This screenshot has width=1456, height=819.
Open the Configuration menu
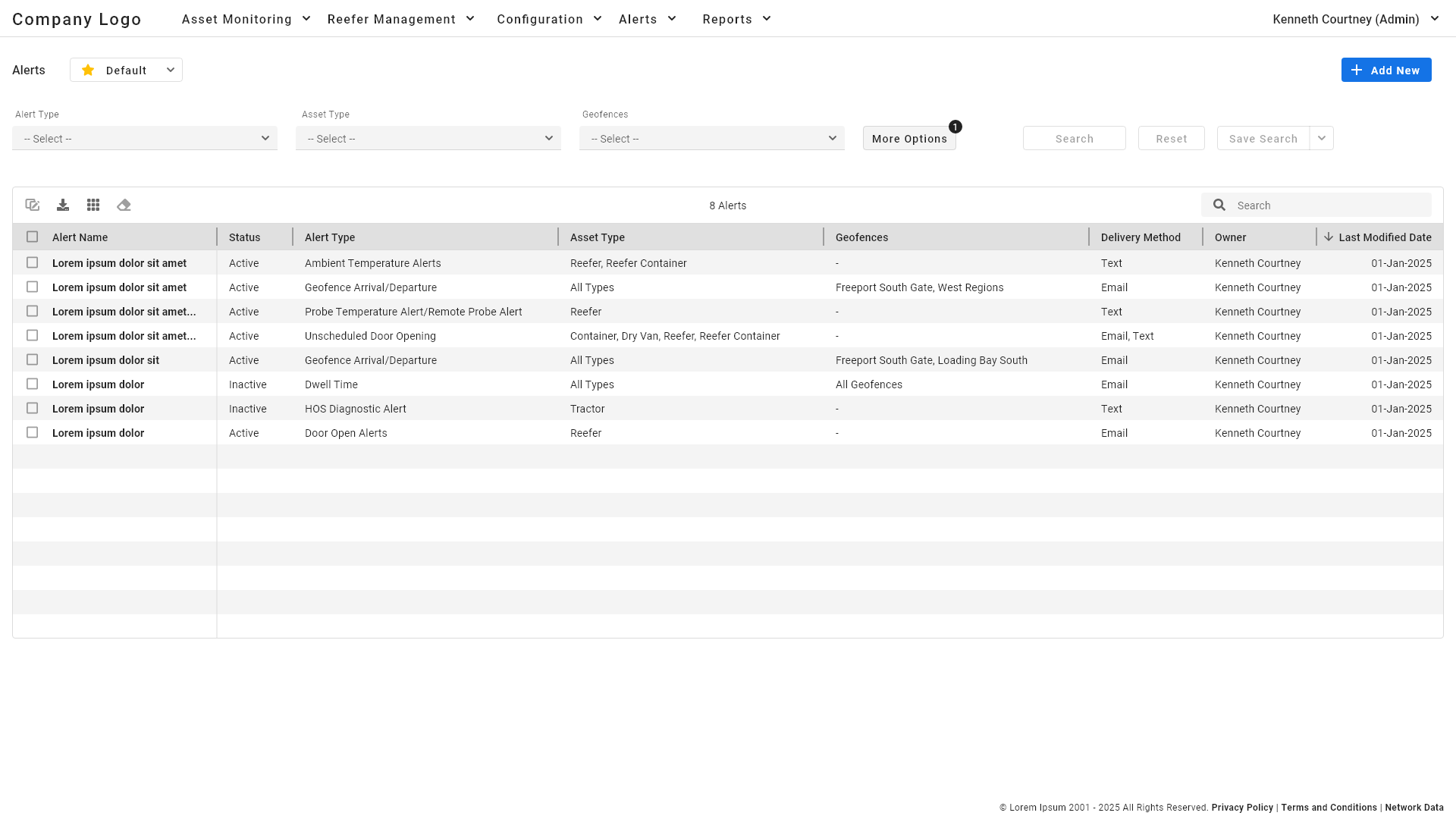[550, 19]
